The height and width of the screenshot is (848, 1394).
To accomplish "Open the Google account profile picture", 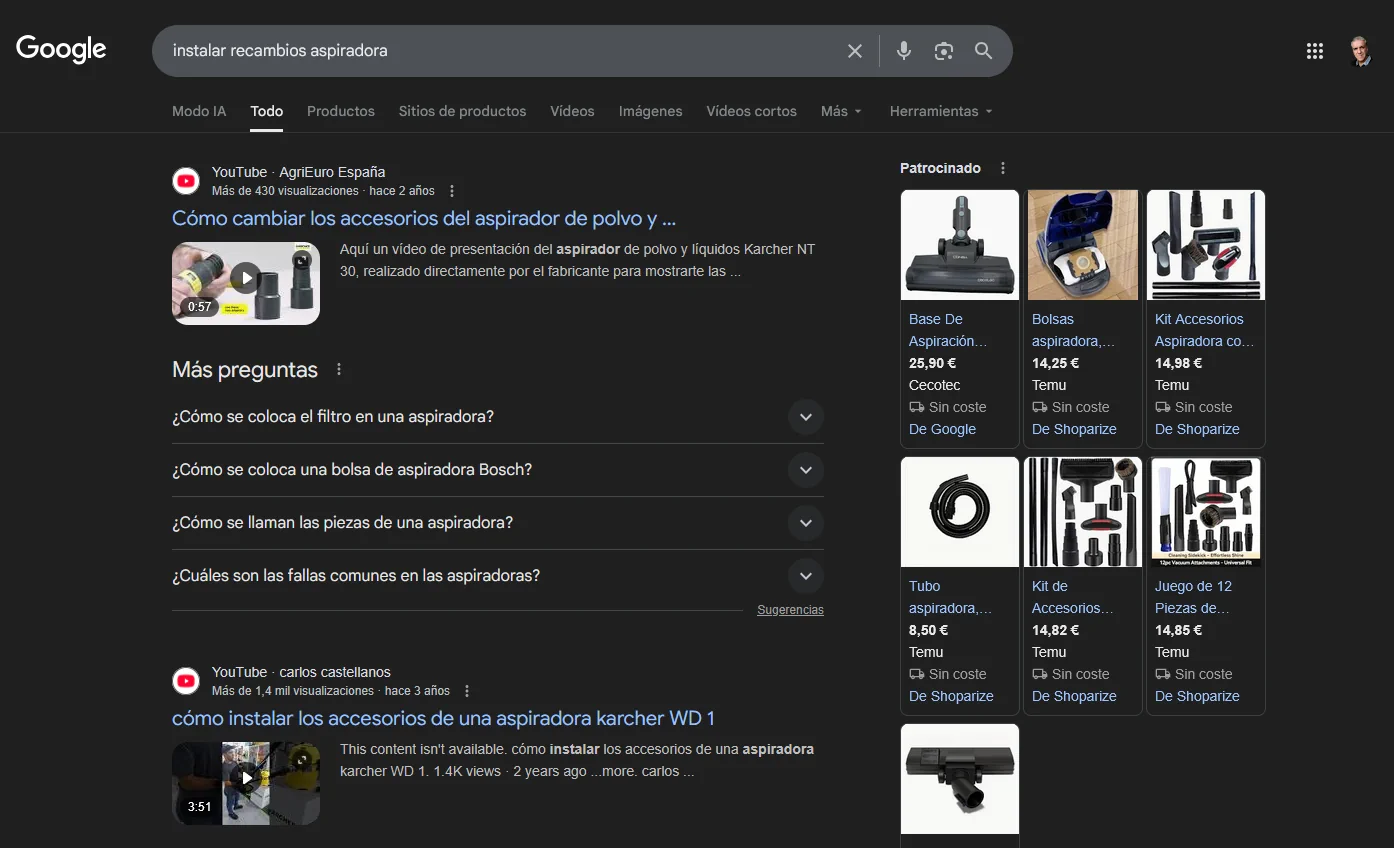I will tap(1359, 51).
